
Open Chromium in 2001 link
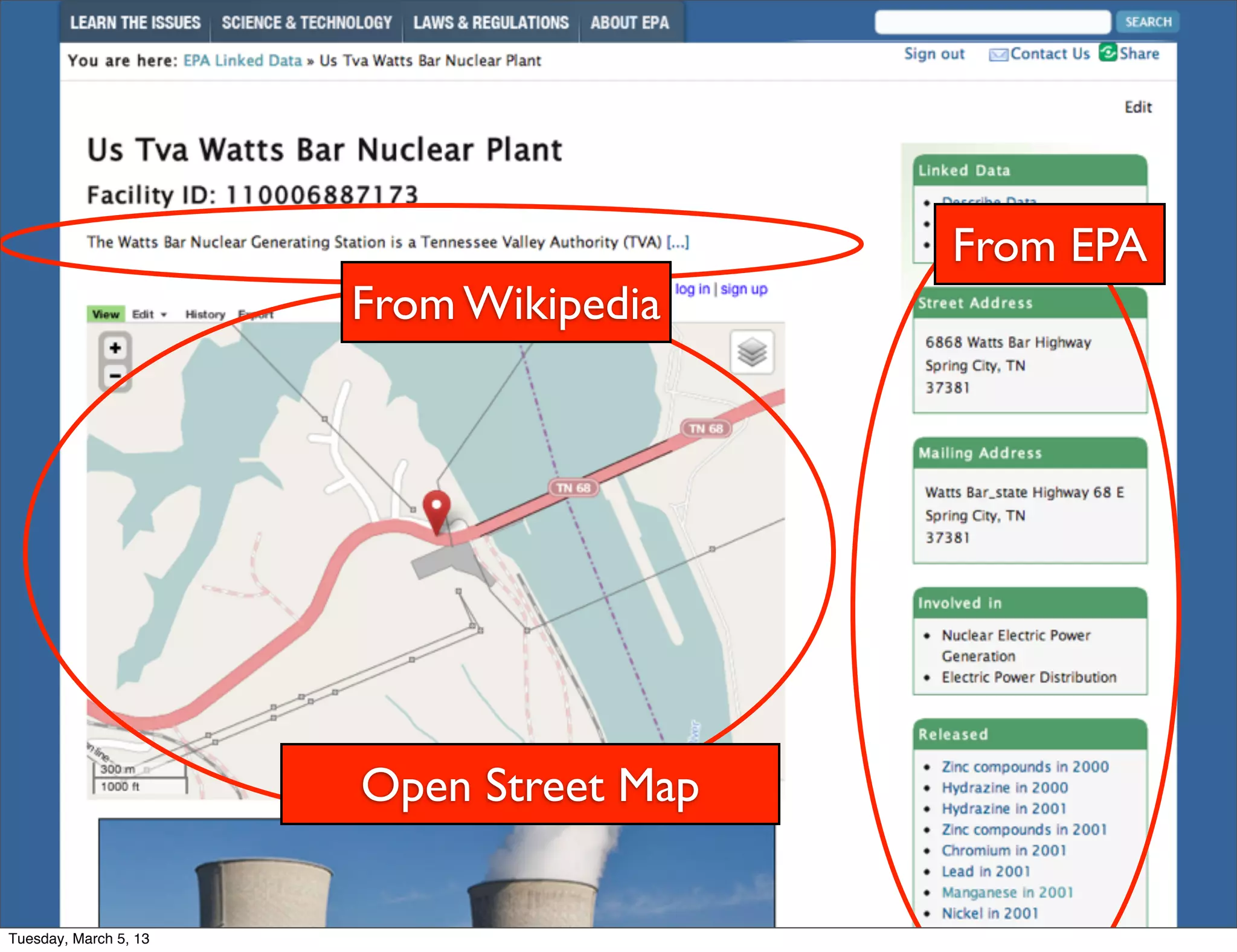[1004, 851]
